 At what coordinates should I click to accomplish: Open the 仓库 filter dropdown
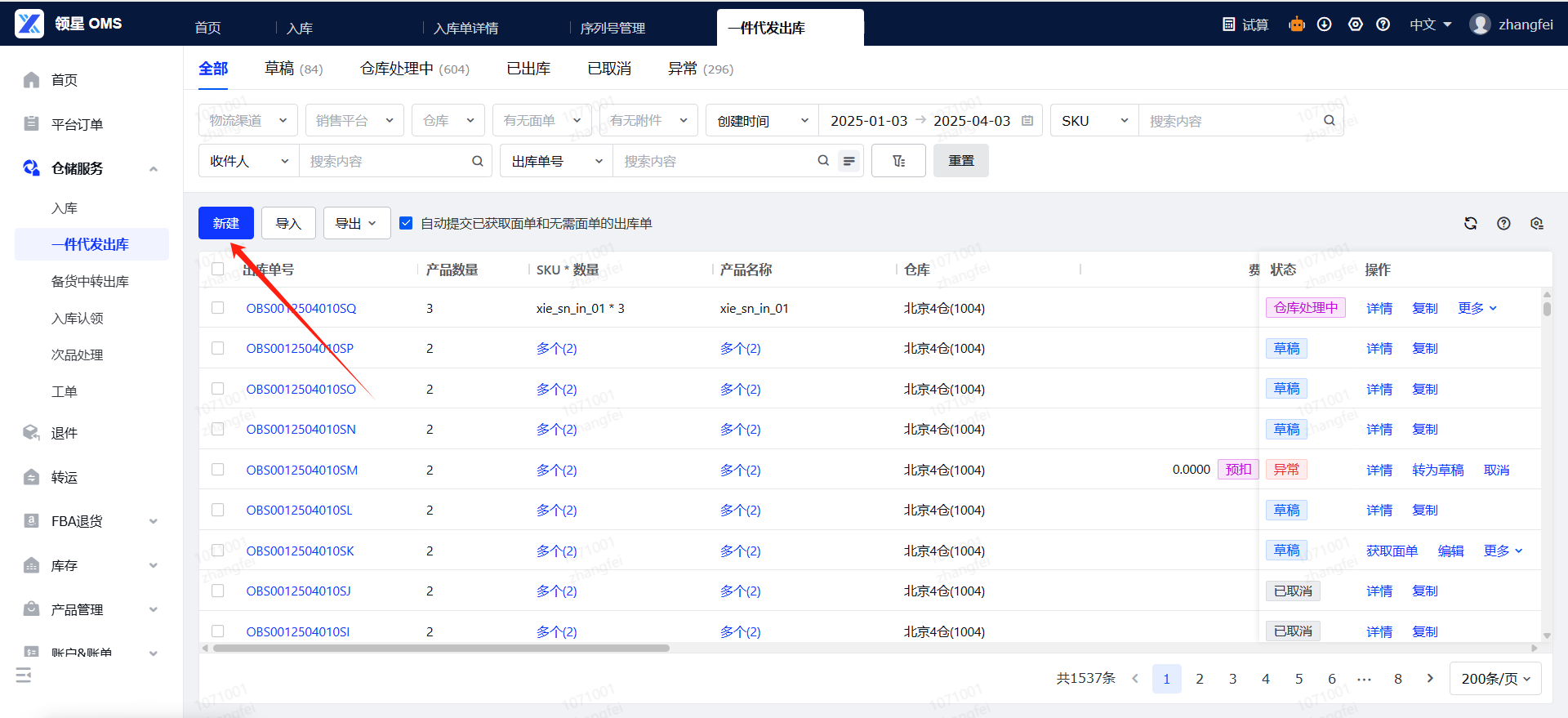click(448, 120)
